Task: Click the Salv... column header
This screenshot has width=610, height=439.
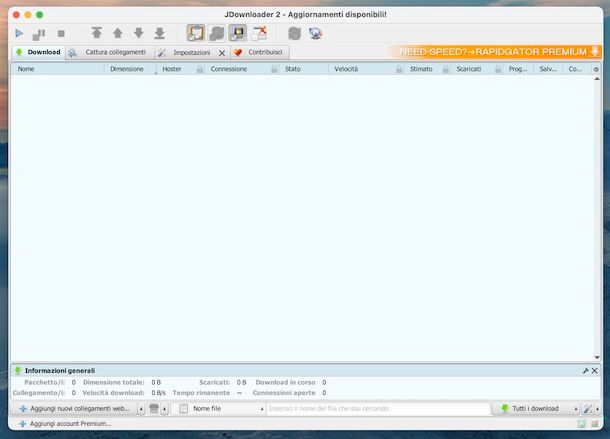Action: [548, 69]
